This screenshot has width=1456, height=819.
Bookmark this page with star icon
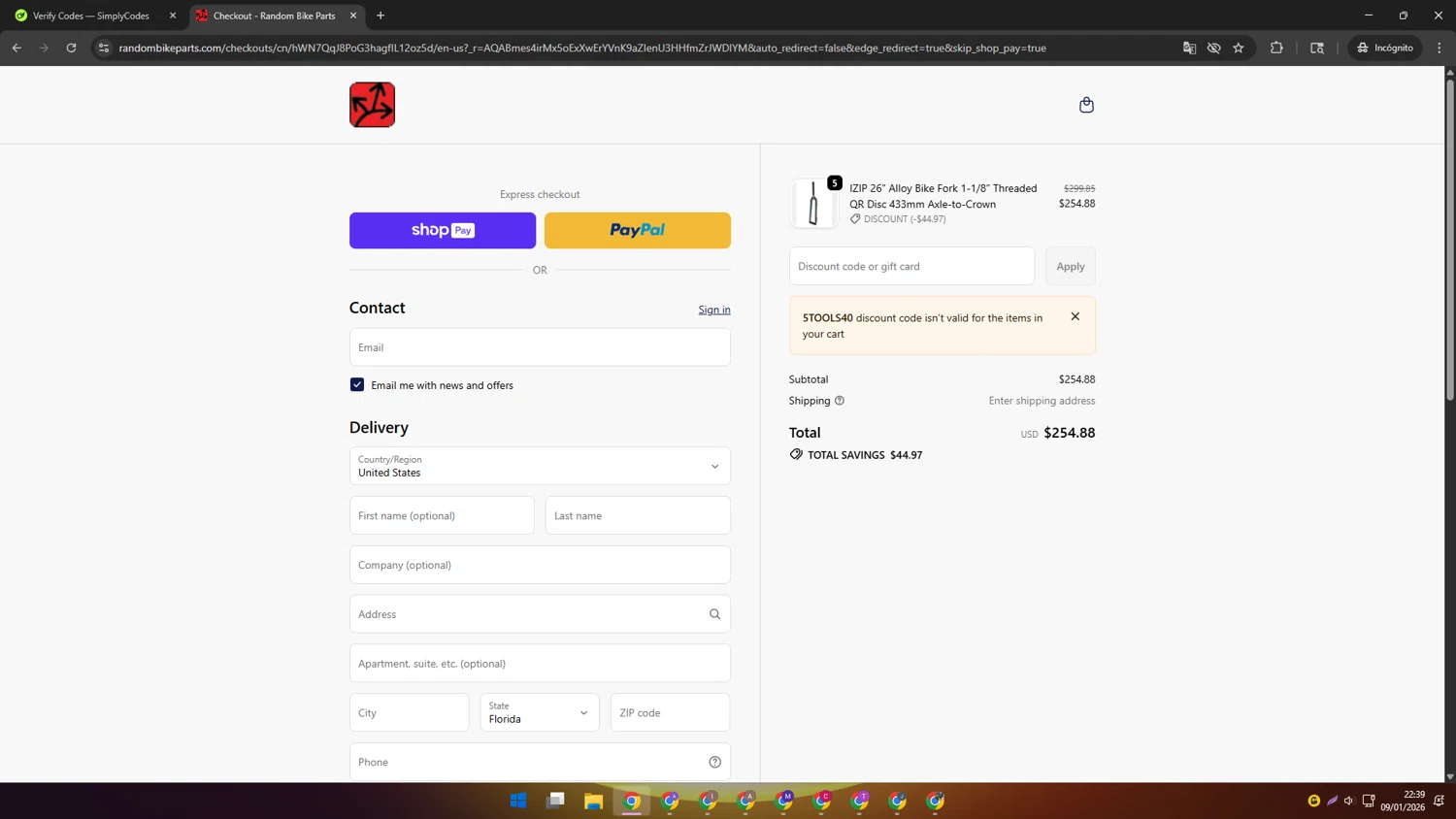[1239, 48]
